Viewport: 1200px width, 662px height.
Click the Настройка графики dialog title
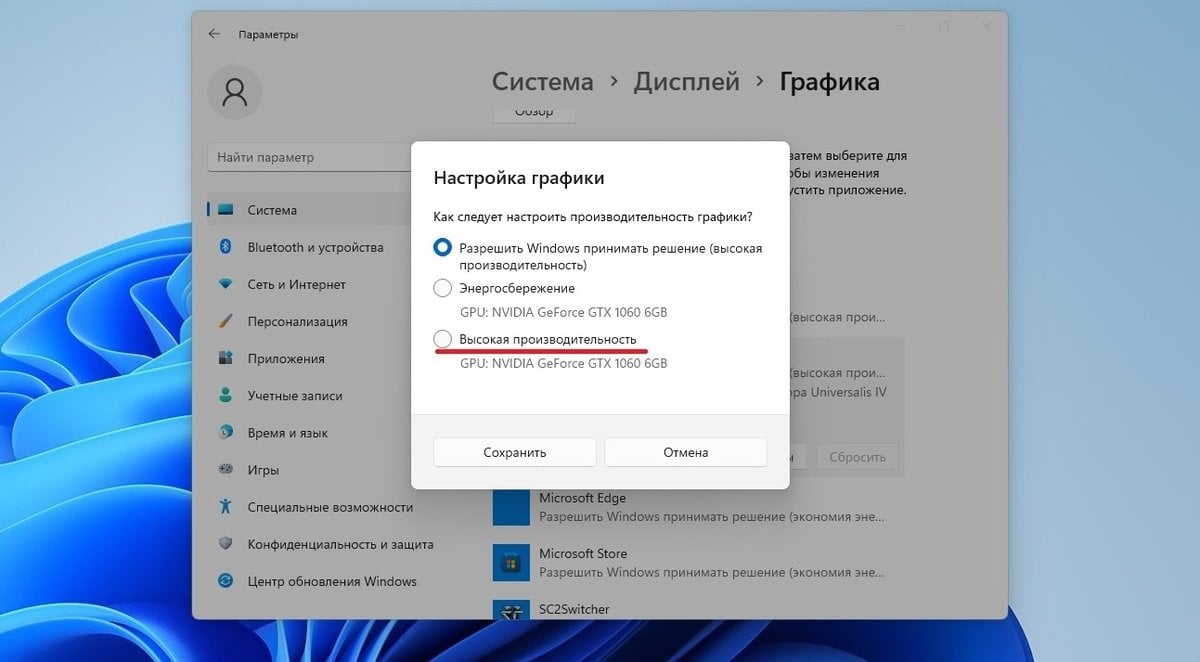519,178
